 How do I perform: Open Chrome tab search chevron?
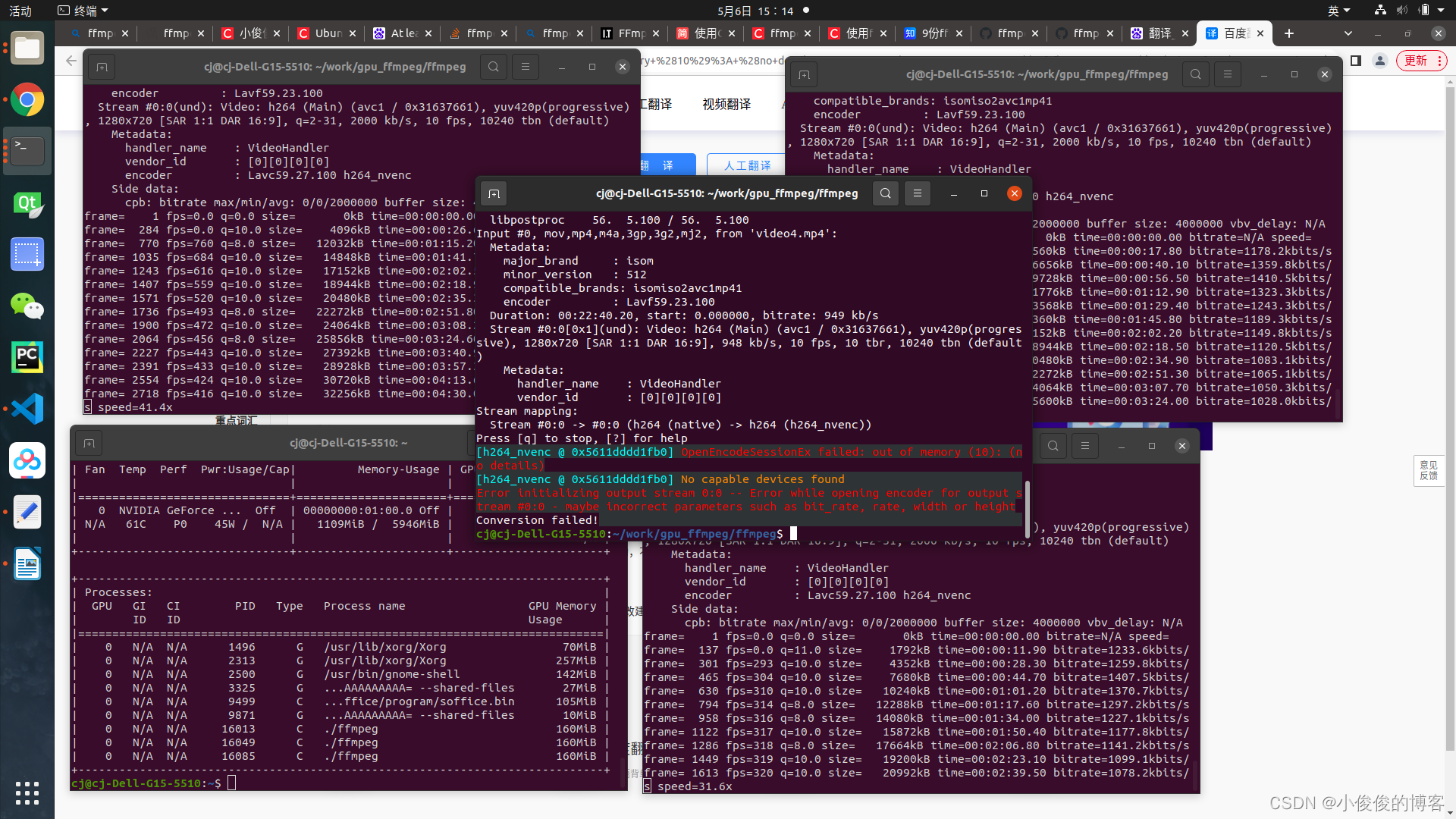click(x=1348, y=33)
